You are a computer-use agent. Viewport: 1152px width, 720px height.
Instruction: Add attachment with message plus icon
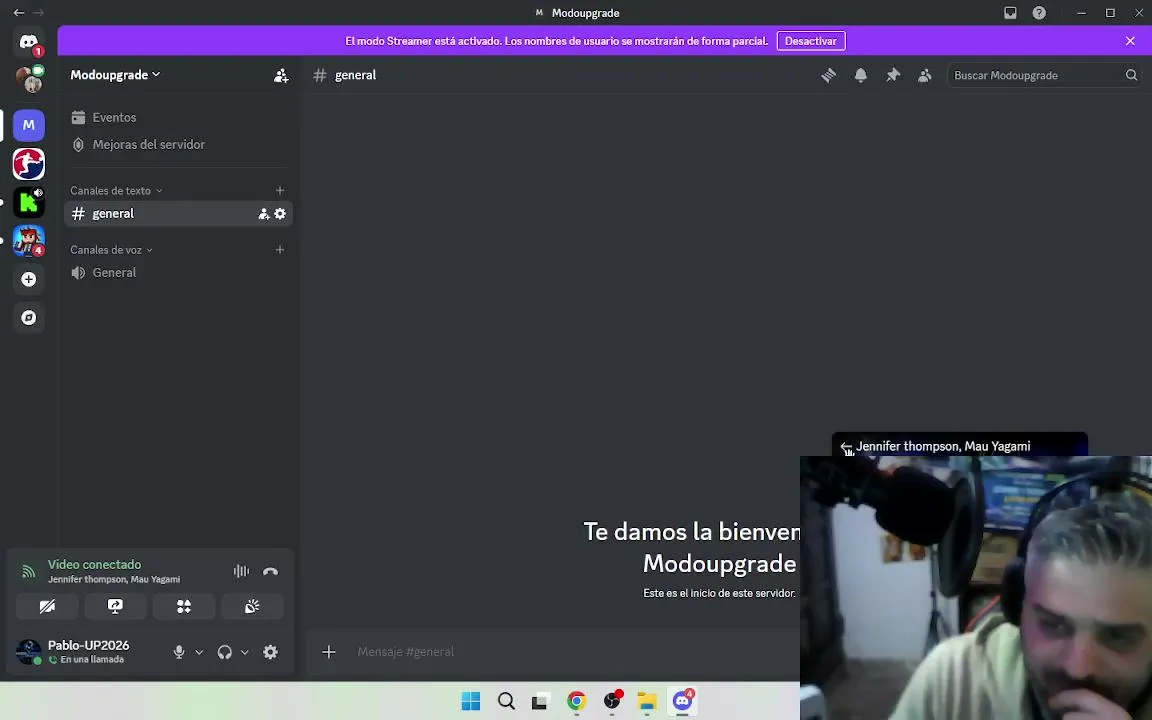(328, 652)
